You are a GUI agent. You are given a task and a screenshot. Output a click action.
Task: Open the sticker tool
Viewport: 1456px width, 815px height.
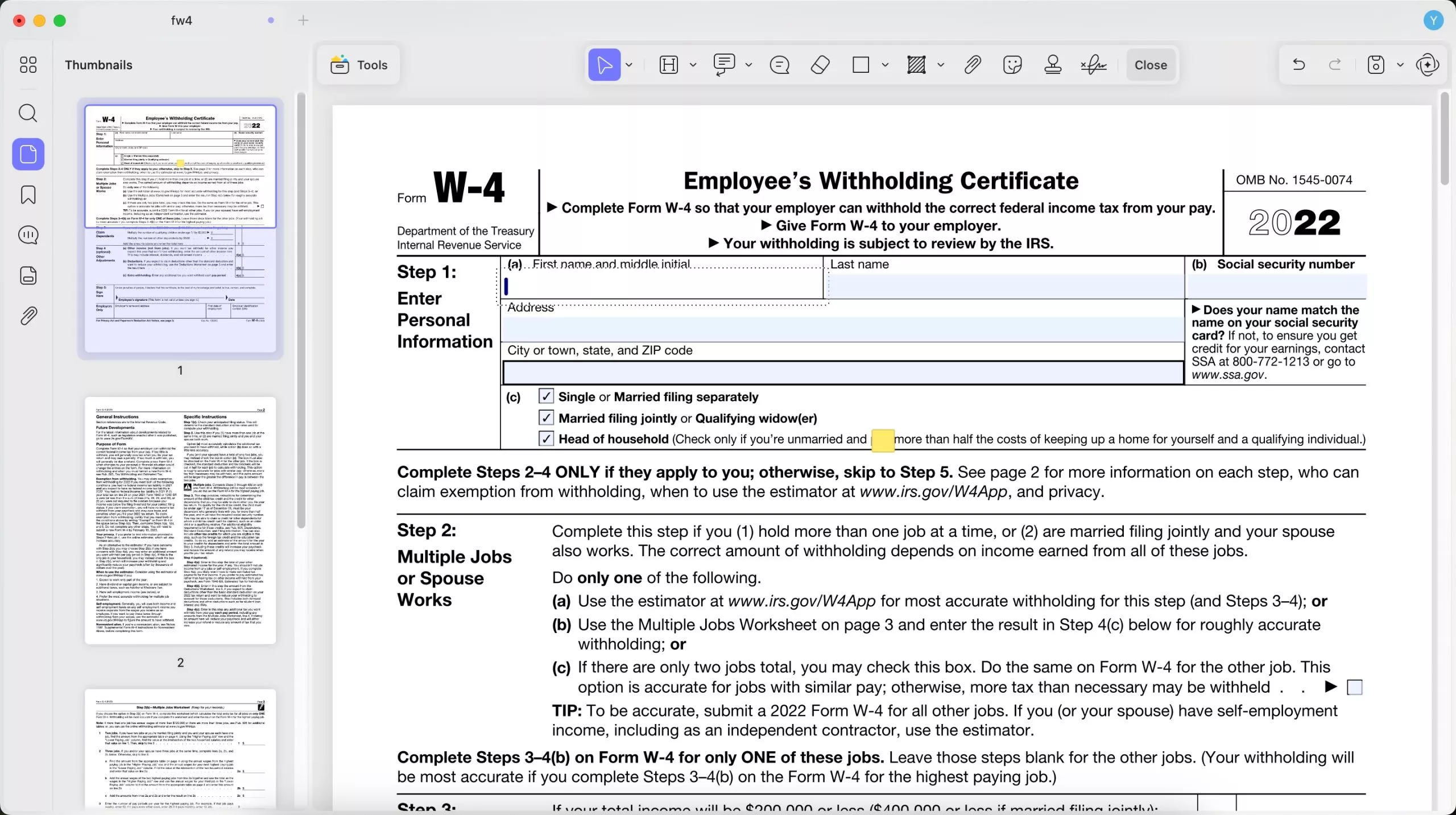pos(1012,65)
